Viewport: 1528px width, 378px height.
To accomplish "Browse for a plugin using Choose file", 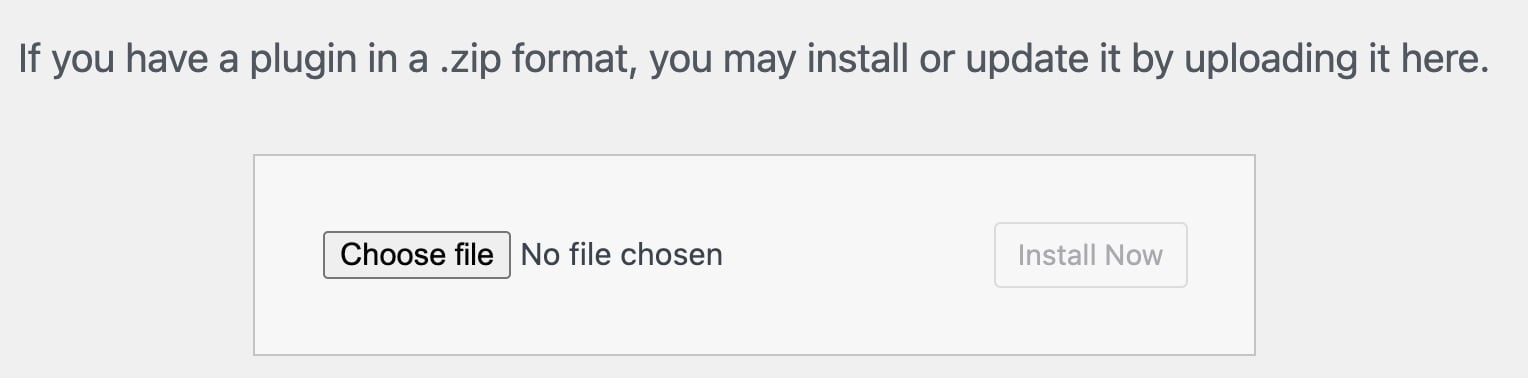I will (x=416, y=255).
